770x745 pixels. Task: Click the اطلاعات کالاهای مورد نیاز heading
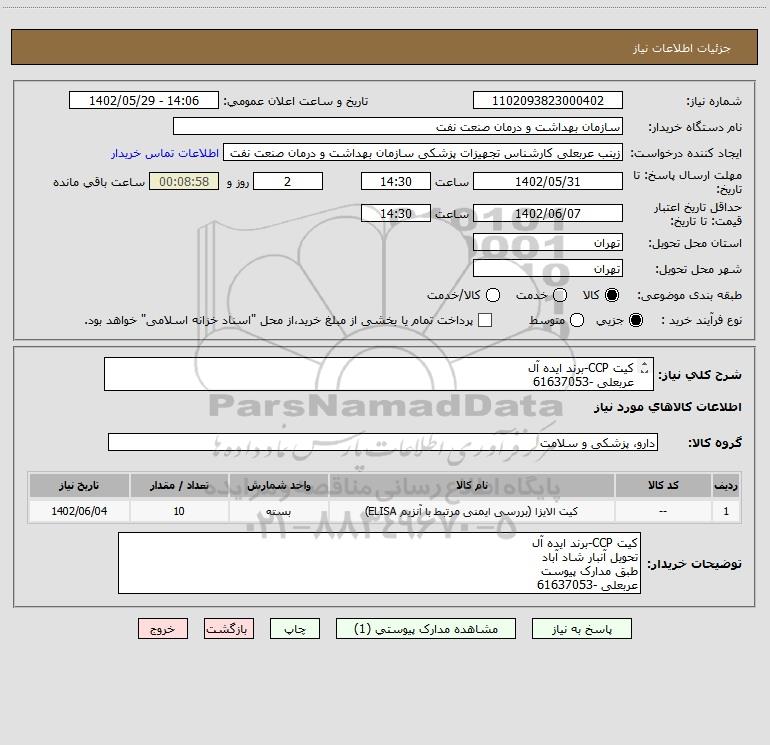coord(668,407)
